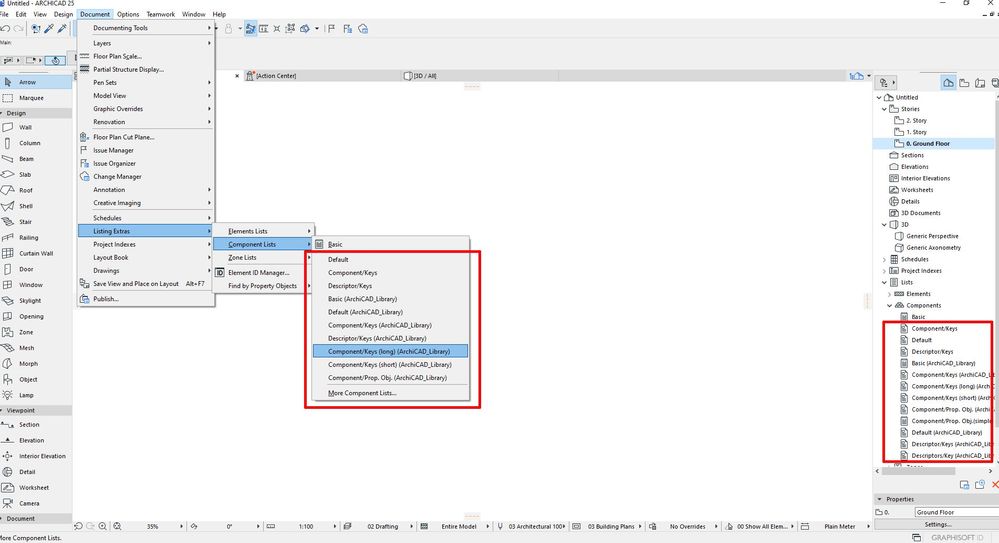Collapse the Stories tree node
This screenshot has width=999, height=543.
click(x=884, y=109)
